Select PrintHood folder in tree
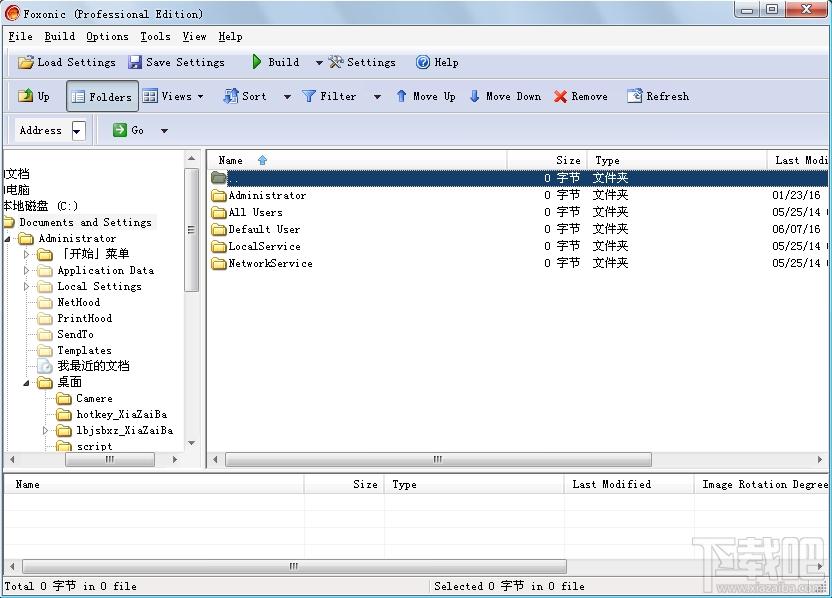This screenshot has height=598, width=832. [x=84, y=318]
